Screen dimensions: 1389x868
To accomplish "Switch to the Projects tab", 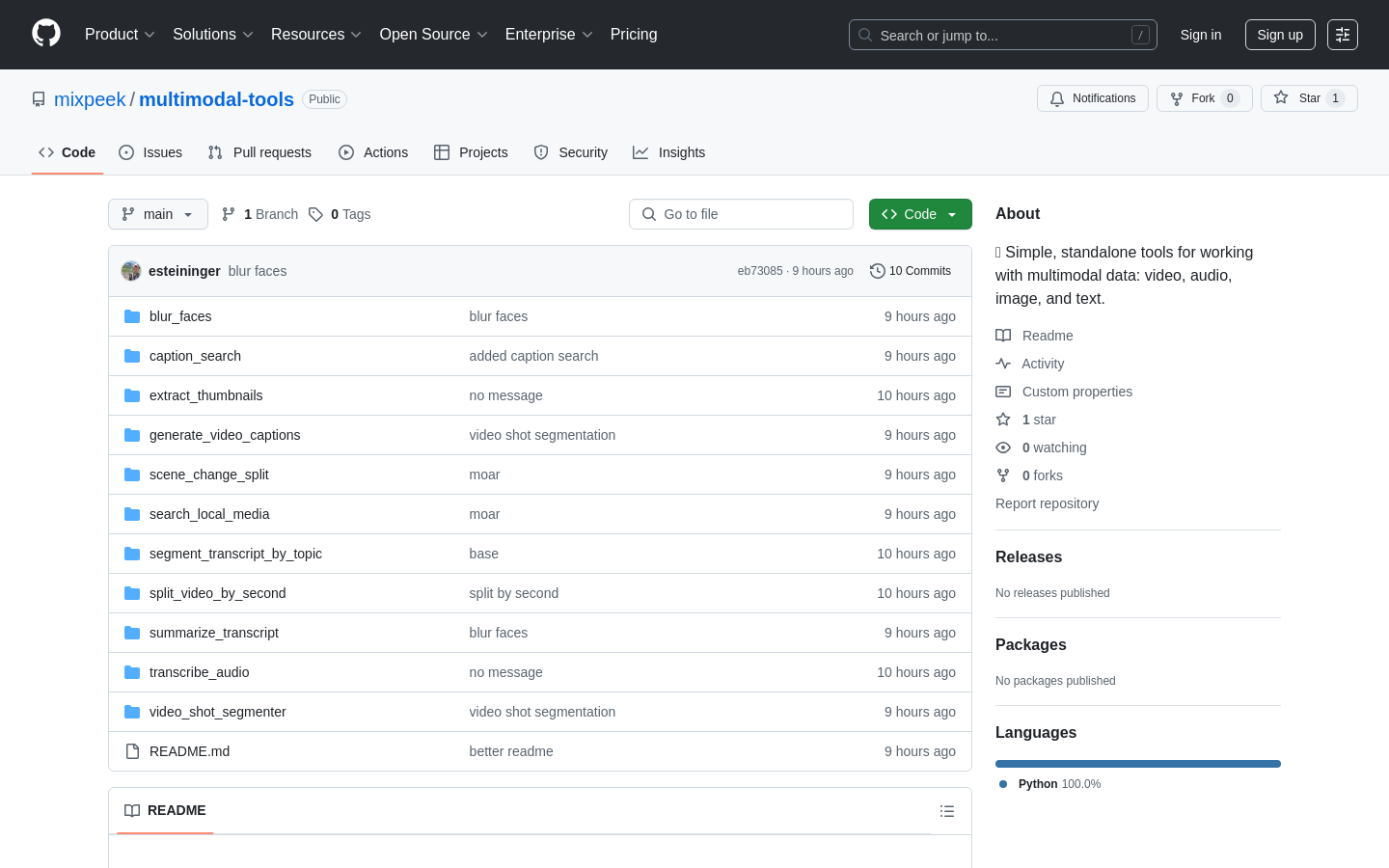I will 471,152.
